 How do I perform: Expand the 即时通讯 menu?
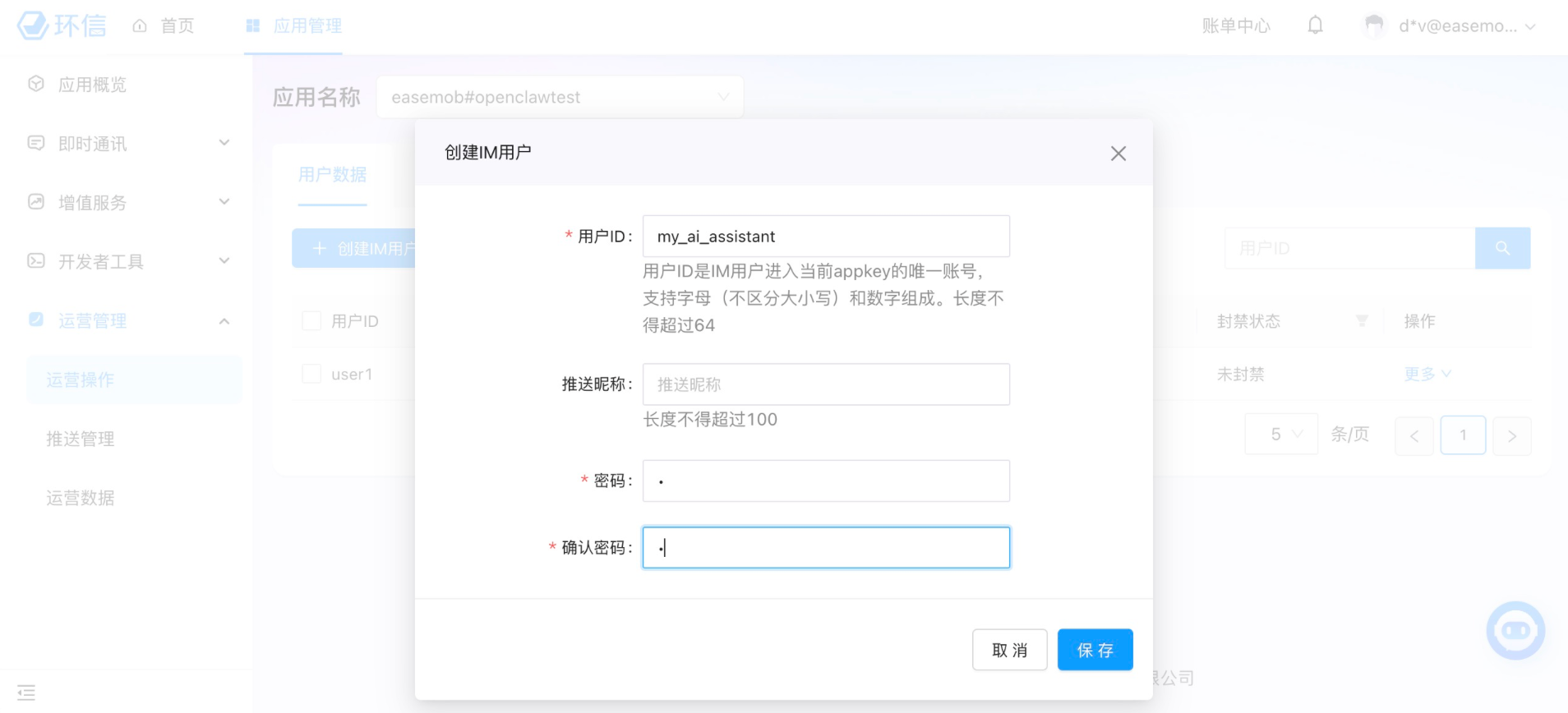click(224, 143)
